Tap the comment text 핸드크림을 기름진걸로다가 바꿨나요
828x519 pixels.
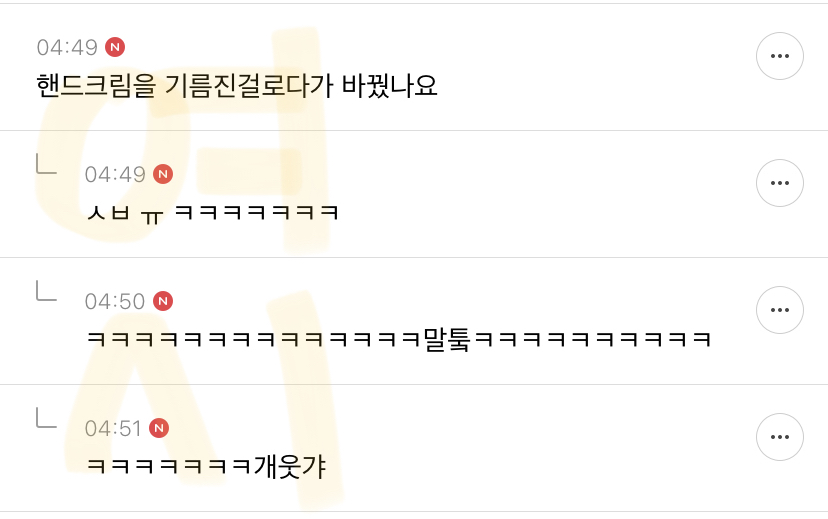[x=237, y=86]
